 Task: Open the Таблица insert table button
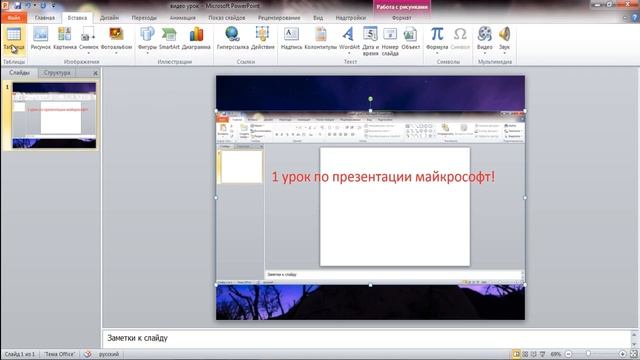(13, 40)
